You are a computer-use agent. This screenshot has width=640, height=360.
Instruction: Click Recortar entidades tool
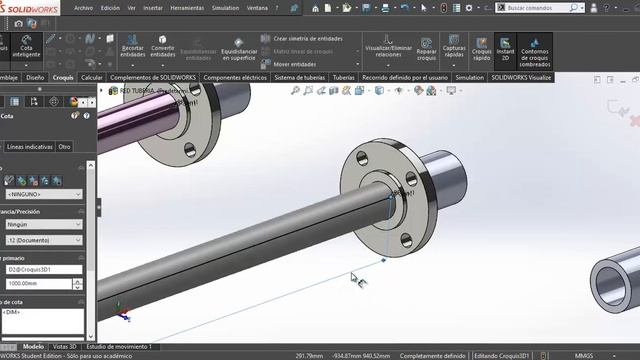(x=133, y=46)
